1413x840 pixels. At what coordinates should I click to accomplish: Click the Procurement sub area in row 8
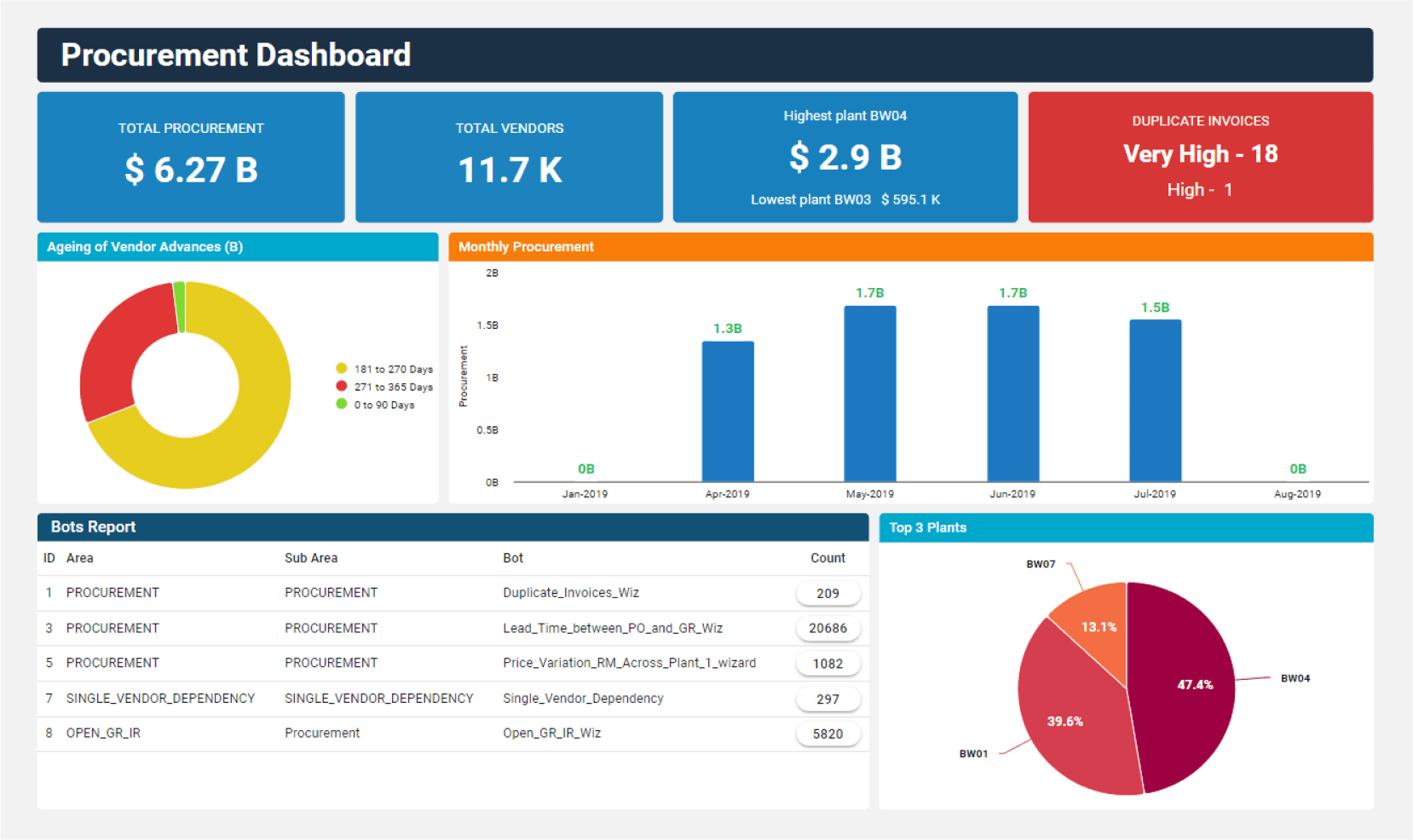322,734
